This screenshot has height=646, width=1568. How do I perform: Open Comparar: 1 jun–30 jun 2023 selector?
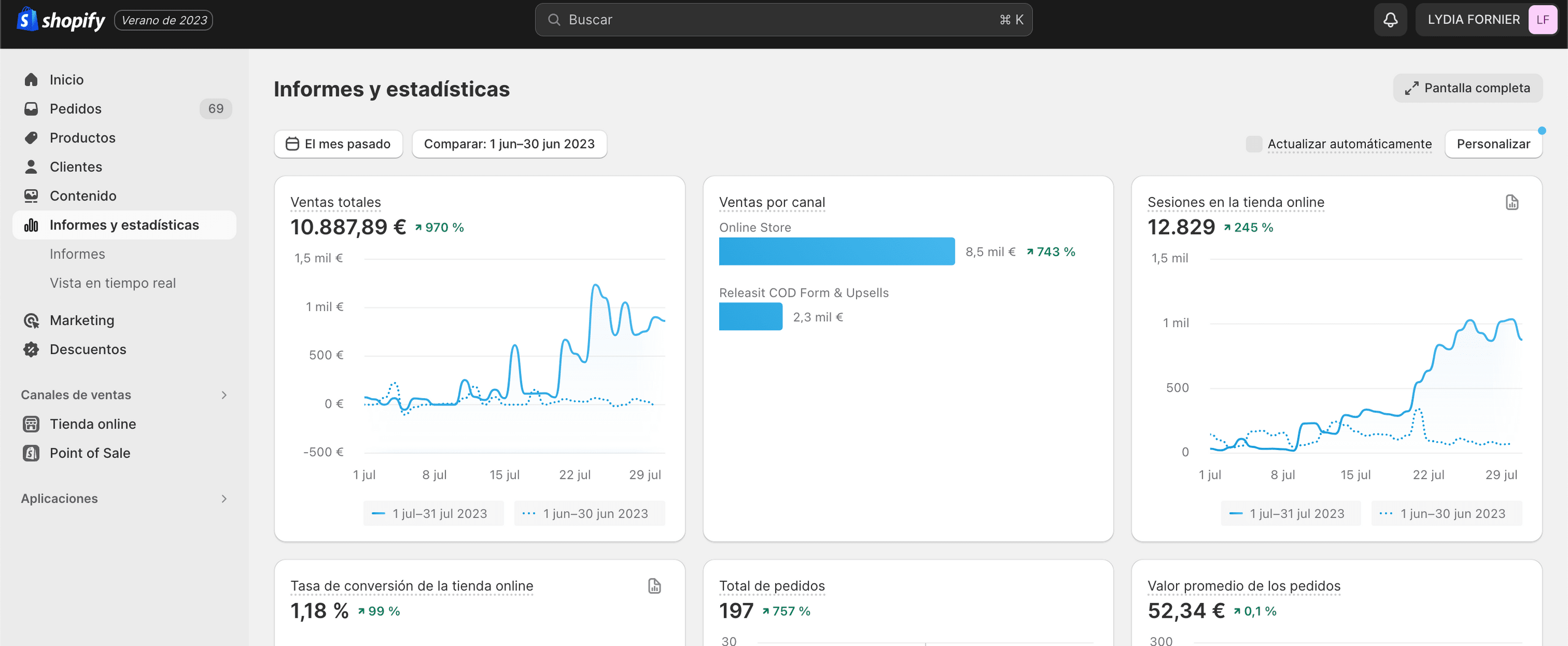[x=509, y=144]
